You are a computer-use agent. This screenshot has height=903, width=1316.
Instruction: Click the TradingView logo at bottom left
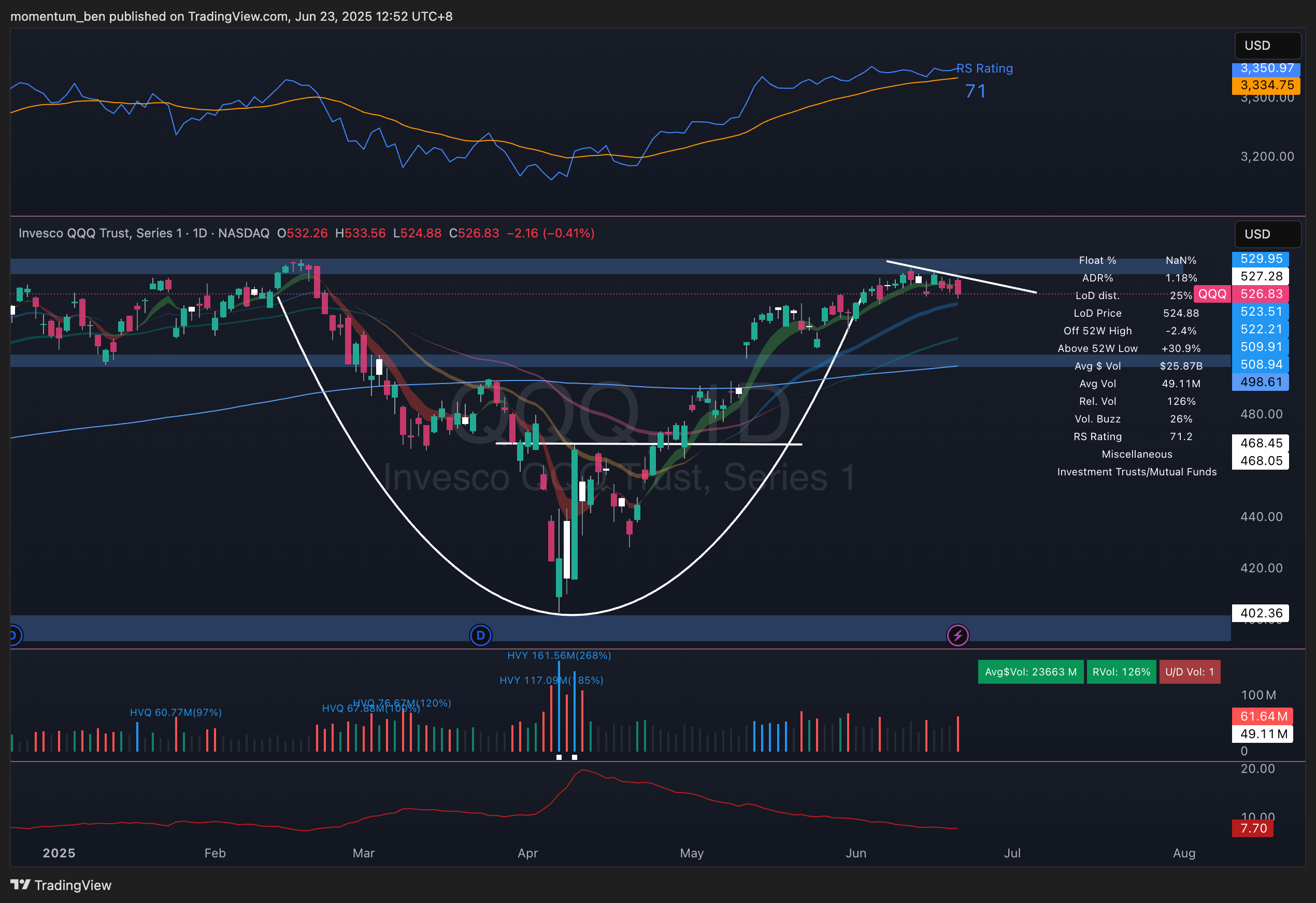point(61,885)
